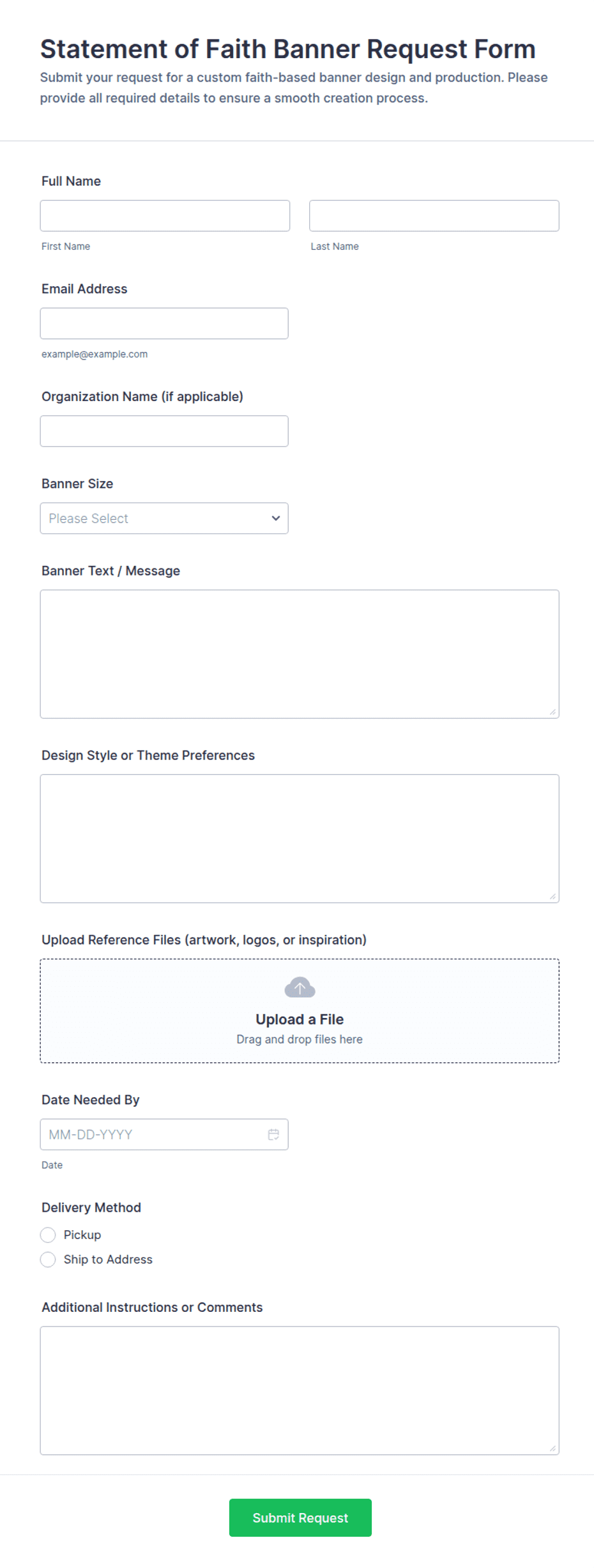Focus the First Name field

[x=165, y=216]
